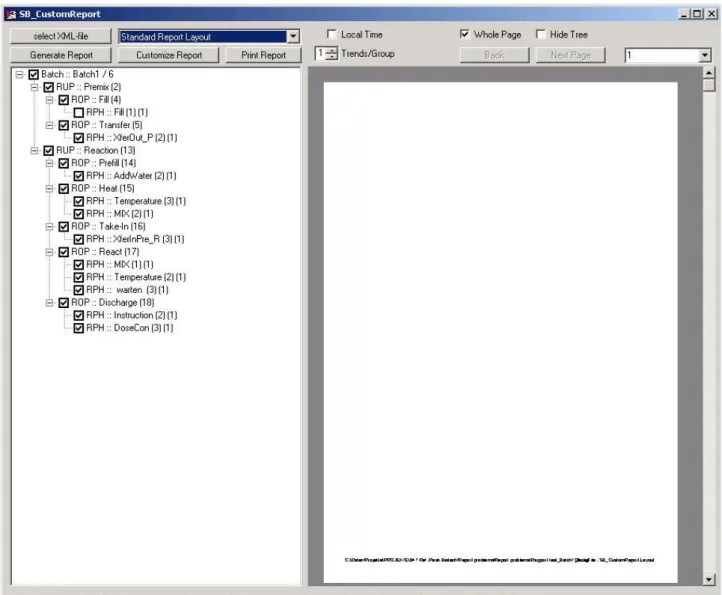Toggle the ROP :: Discharge (18) checkbox
The image size is (722, 595).
64,303
